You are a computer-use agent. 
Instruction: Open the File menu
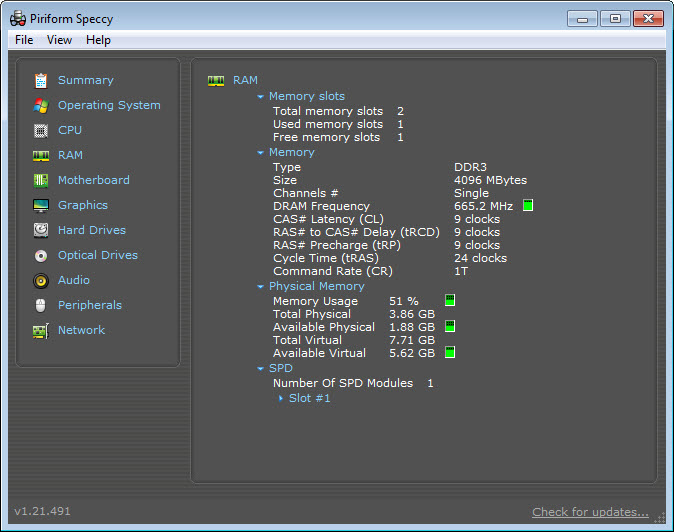24,40
